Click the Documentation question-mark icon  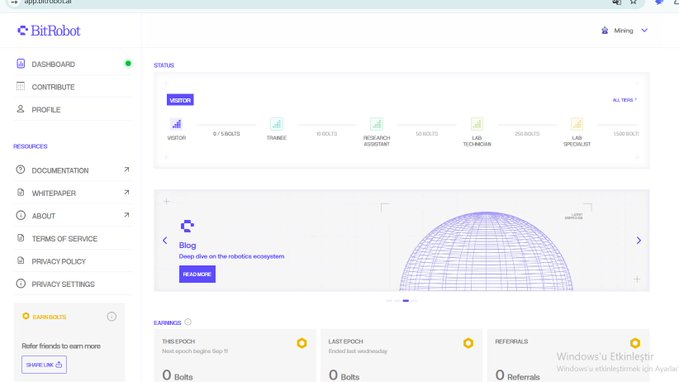click(x=20, y=170)
